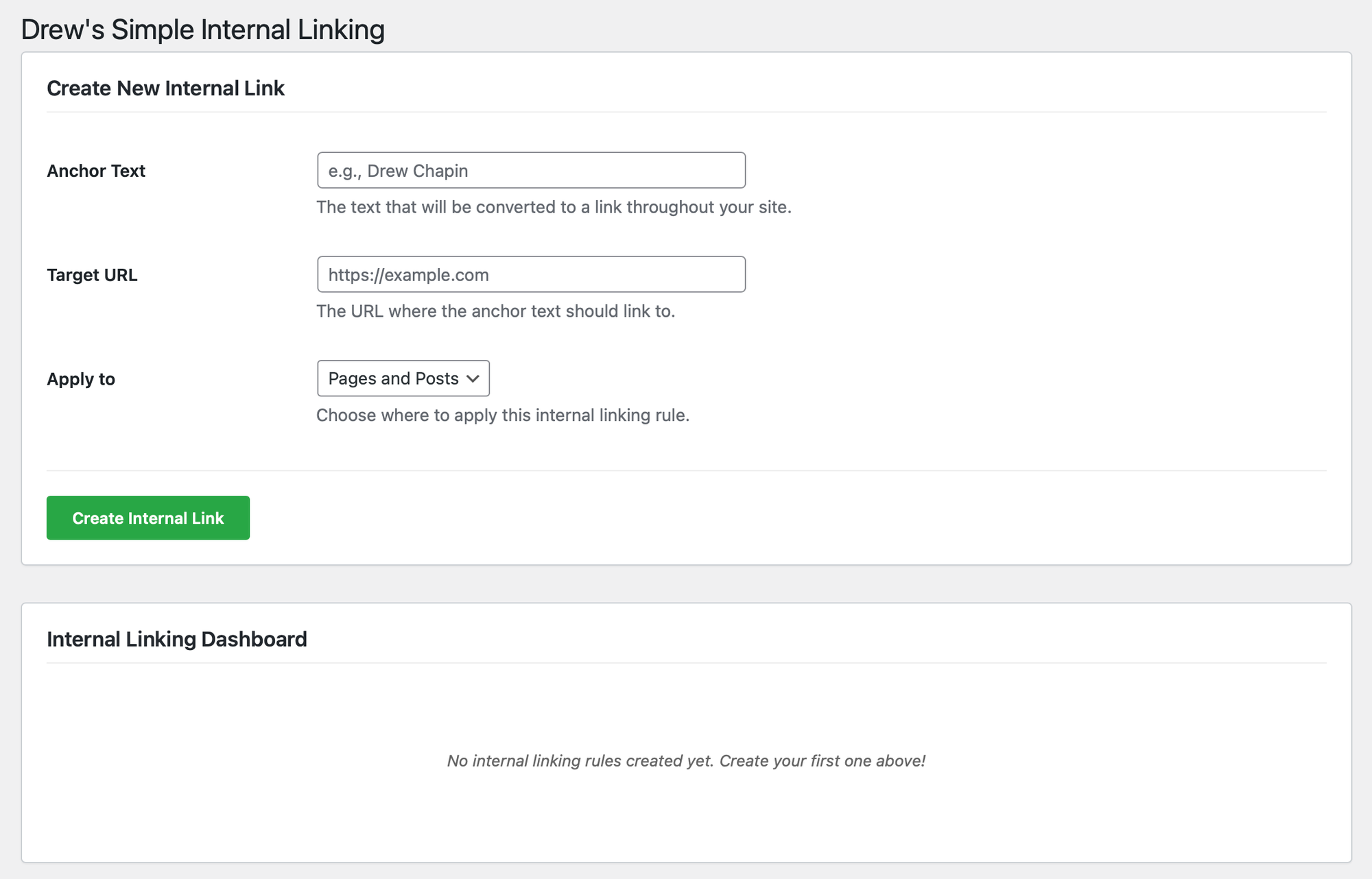Focus the Anchor Text input field
The width and height of the screenshot is (1372, 879).
pos(531,170)
